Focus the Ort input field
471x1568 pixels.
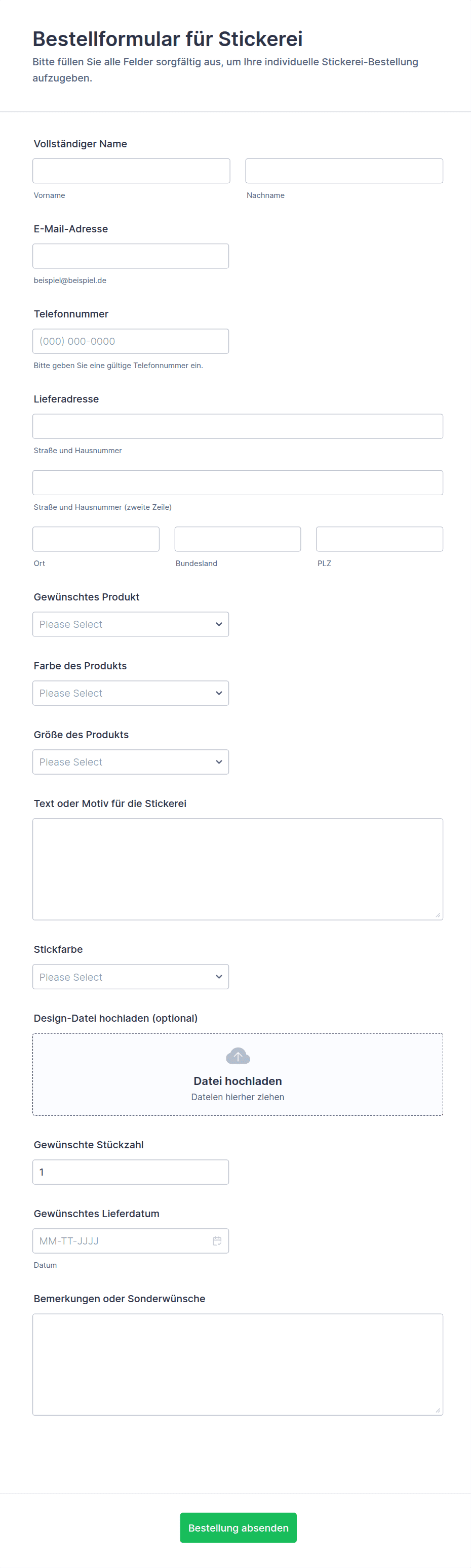click(x=96, y=539)
